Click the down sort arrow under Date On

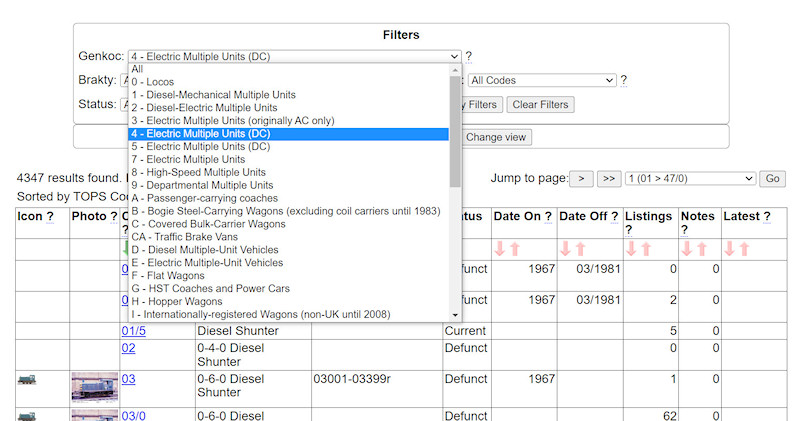pos(501,249)
